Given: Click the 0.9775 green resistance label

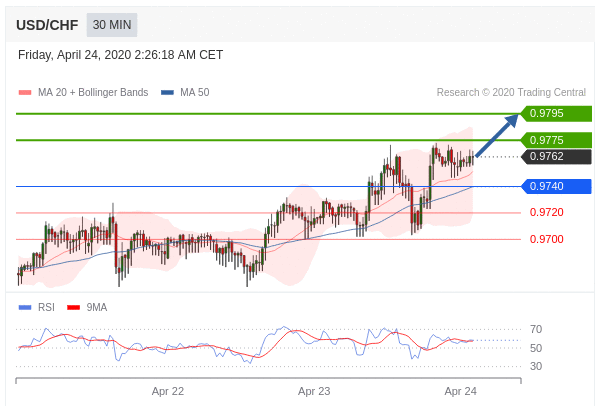Looking at the screenshot, I should coord(556,140).
